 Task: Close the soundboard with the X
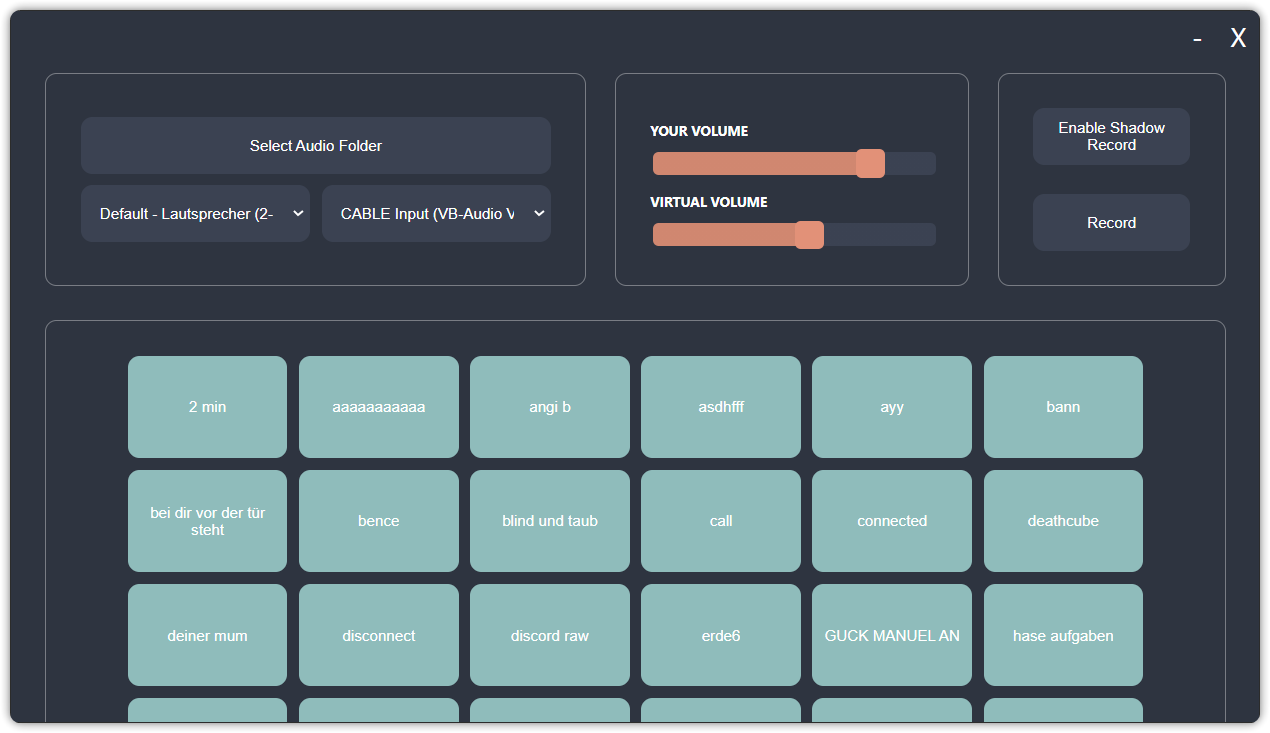[x=1238, y=39]
